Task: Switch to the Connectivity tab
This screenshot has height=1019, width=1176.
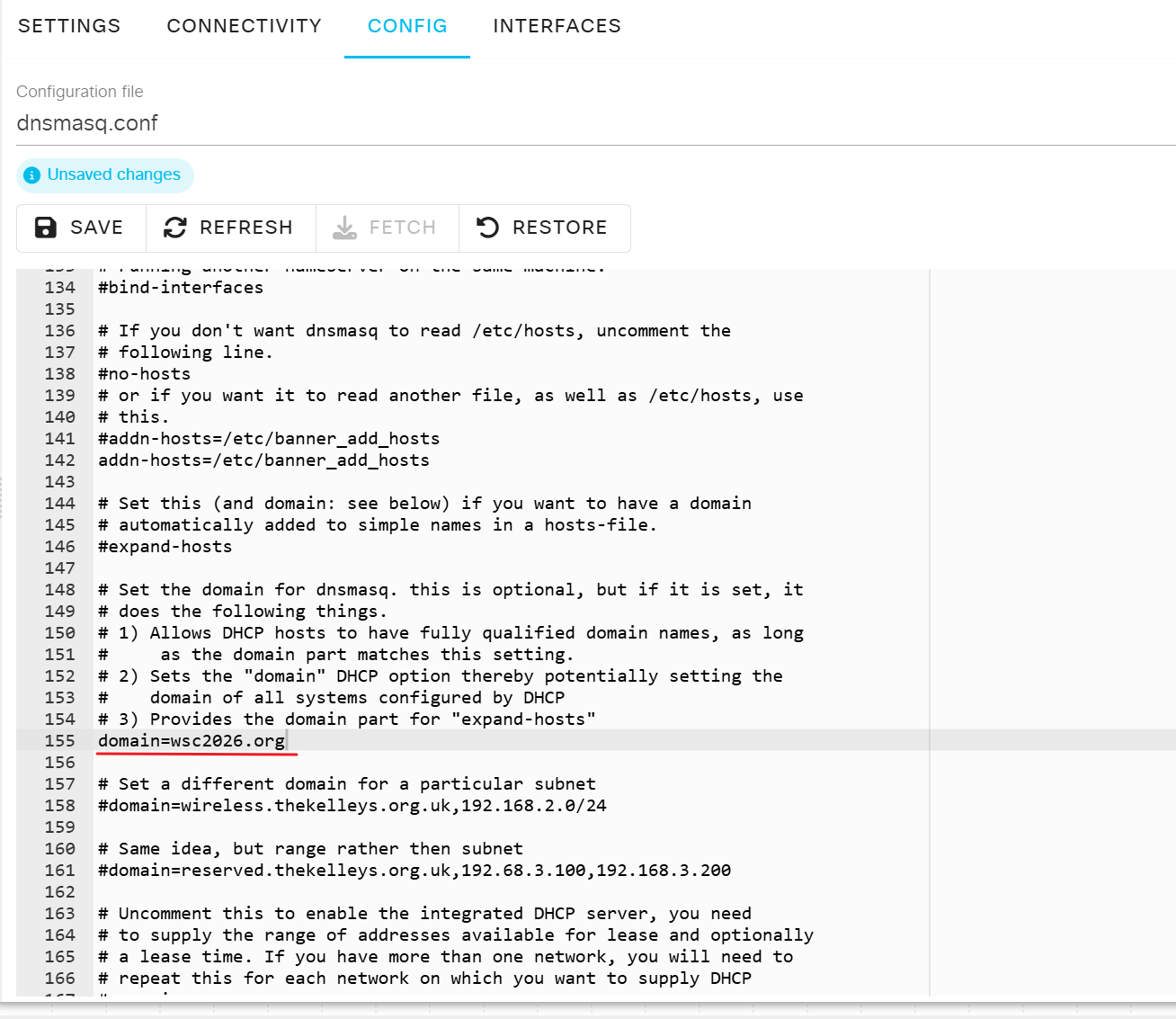Action: pyautogui.click(x=245, y=26)
